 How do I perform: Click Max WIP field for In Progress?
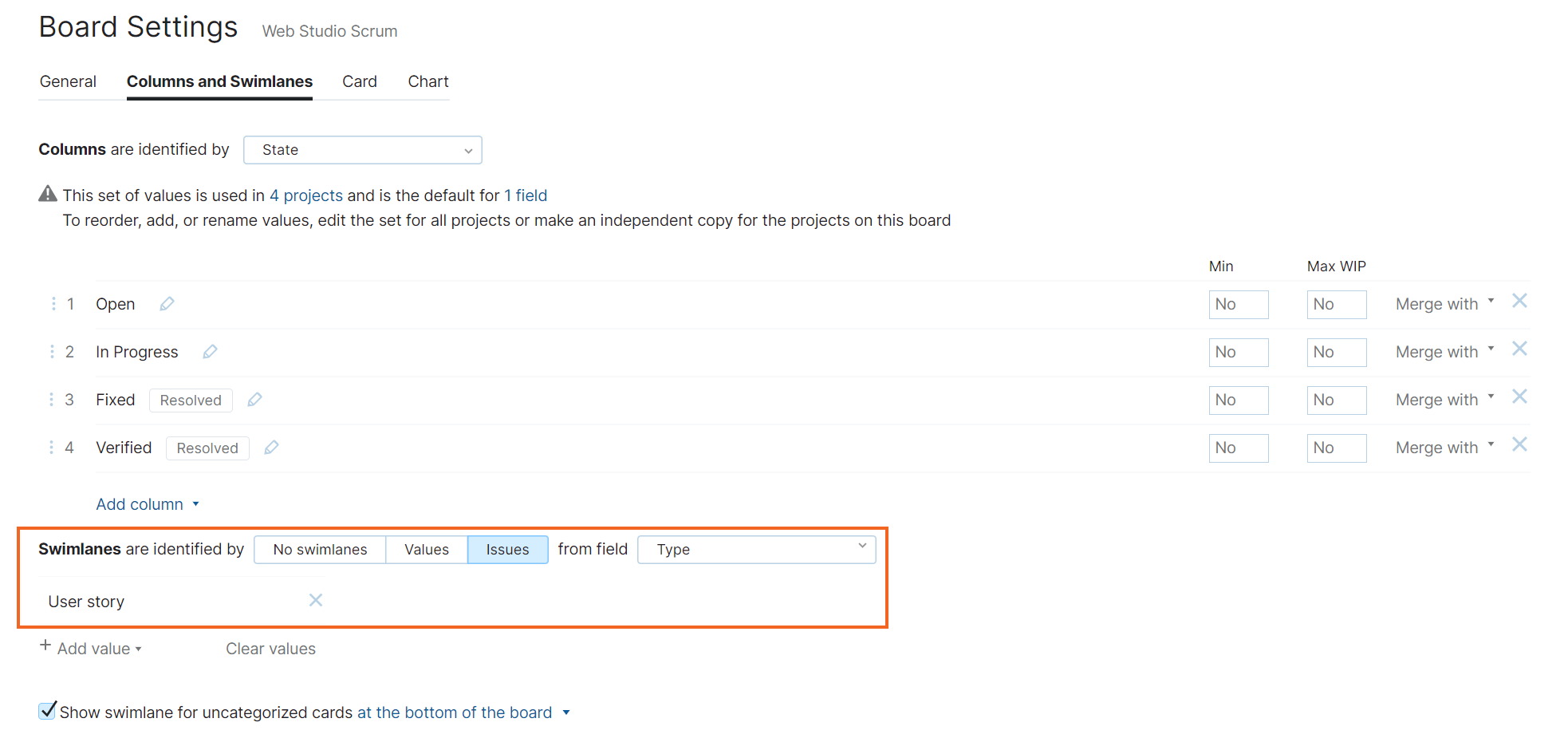[1336, 352]
